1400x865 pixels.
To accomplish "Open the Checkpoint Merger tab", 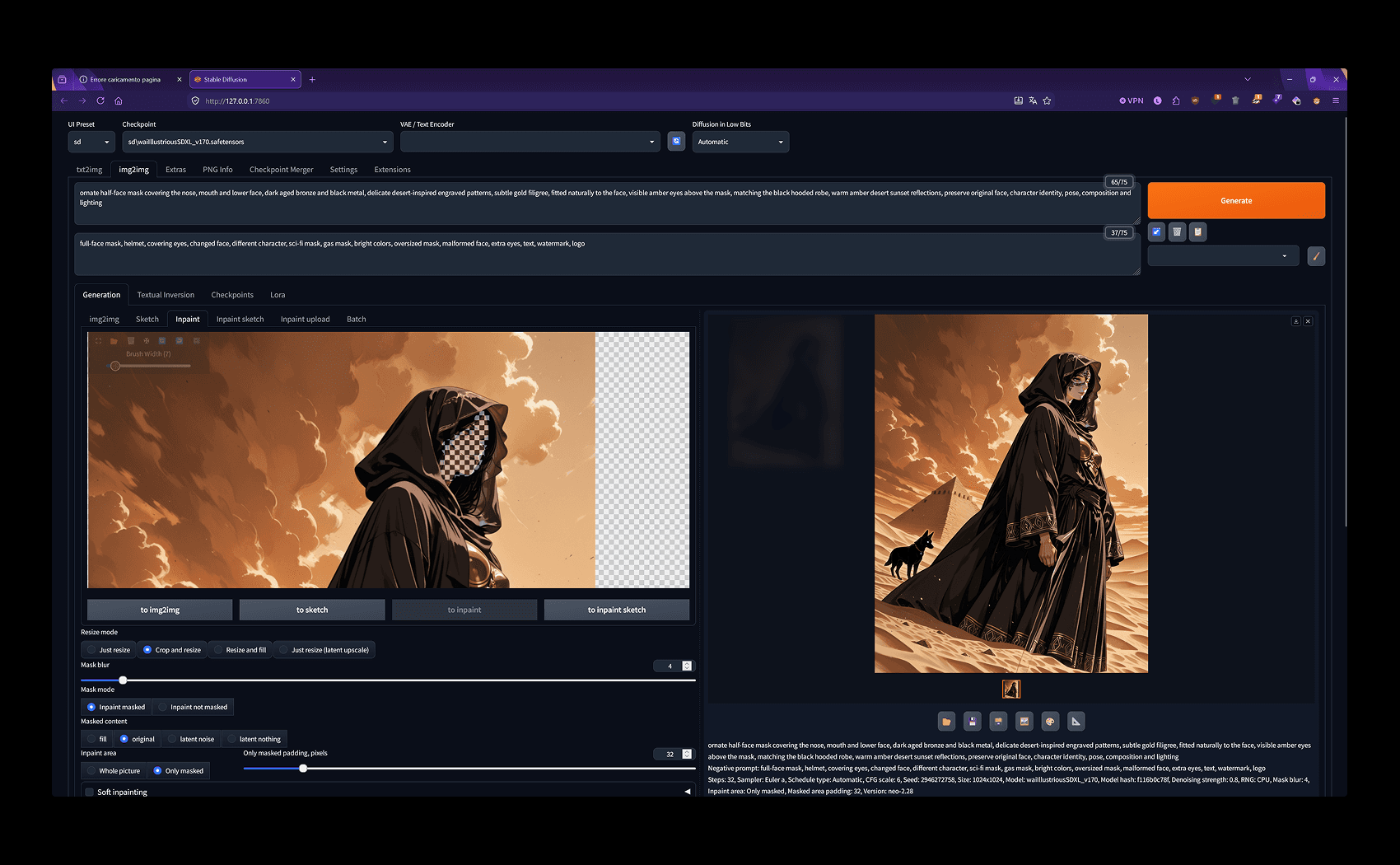I will 282,170.
